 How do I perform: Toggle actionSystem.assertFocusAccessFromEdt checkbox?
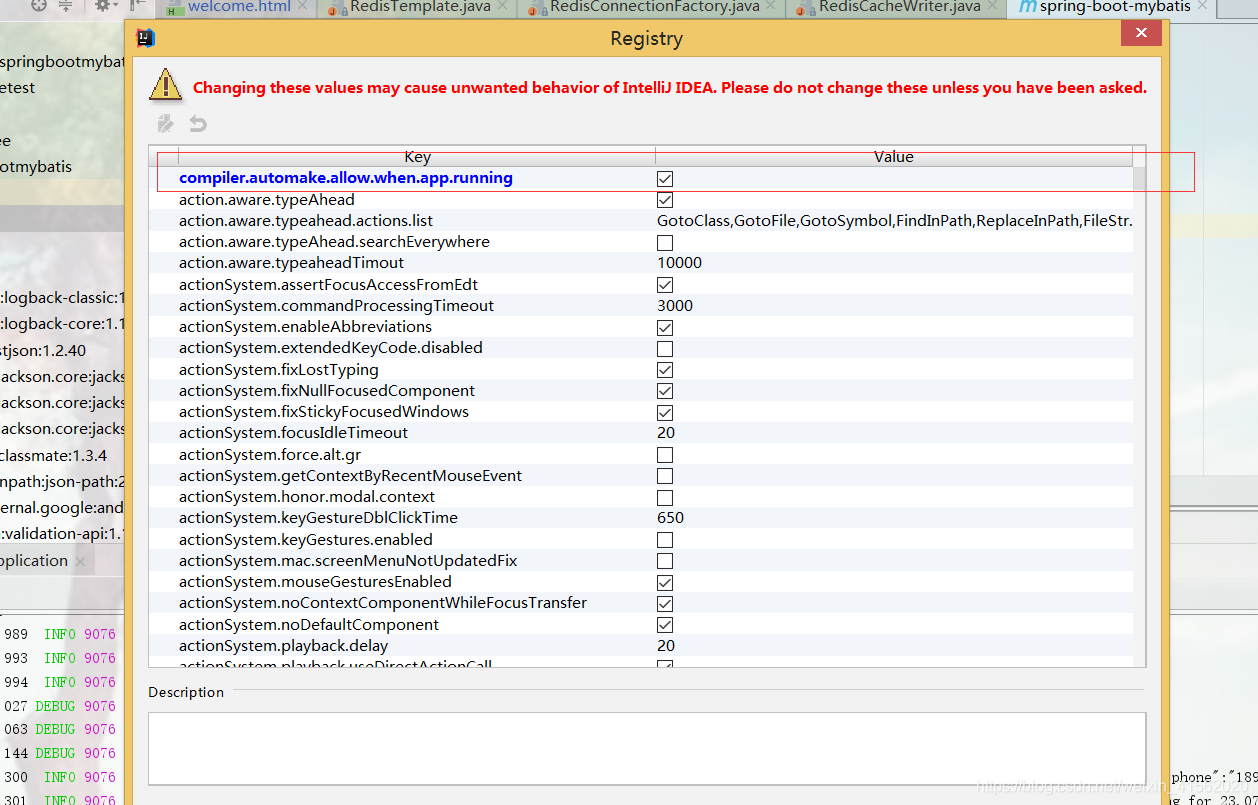point(665,285)
